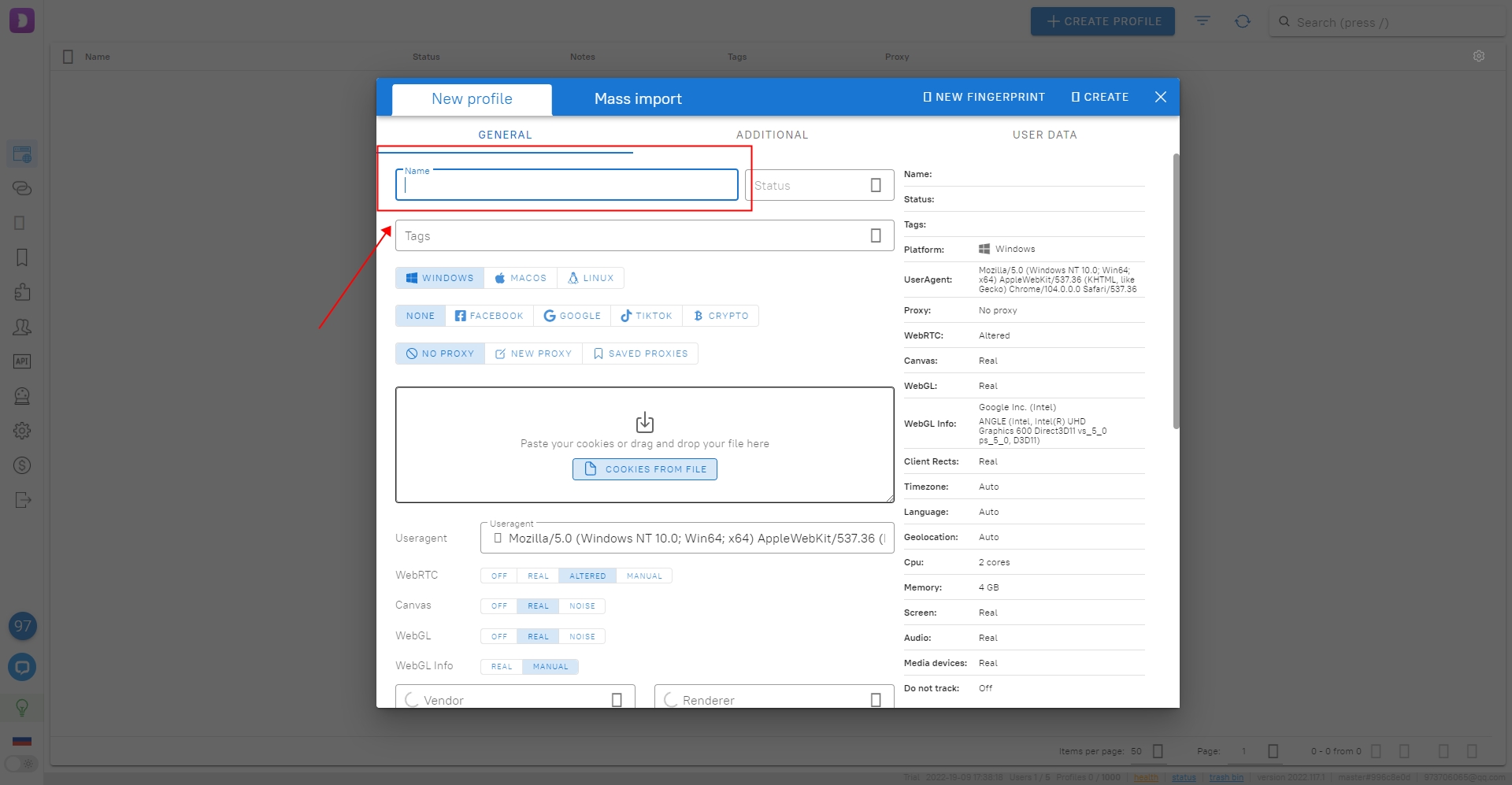1512x785 pixels.
Task: Click the table column settings gear
Action: point(1478,57)
